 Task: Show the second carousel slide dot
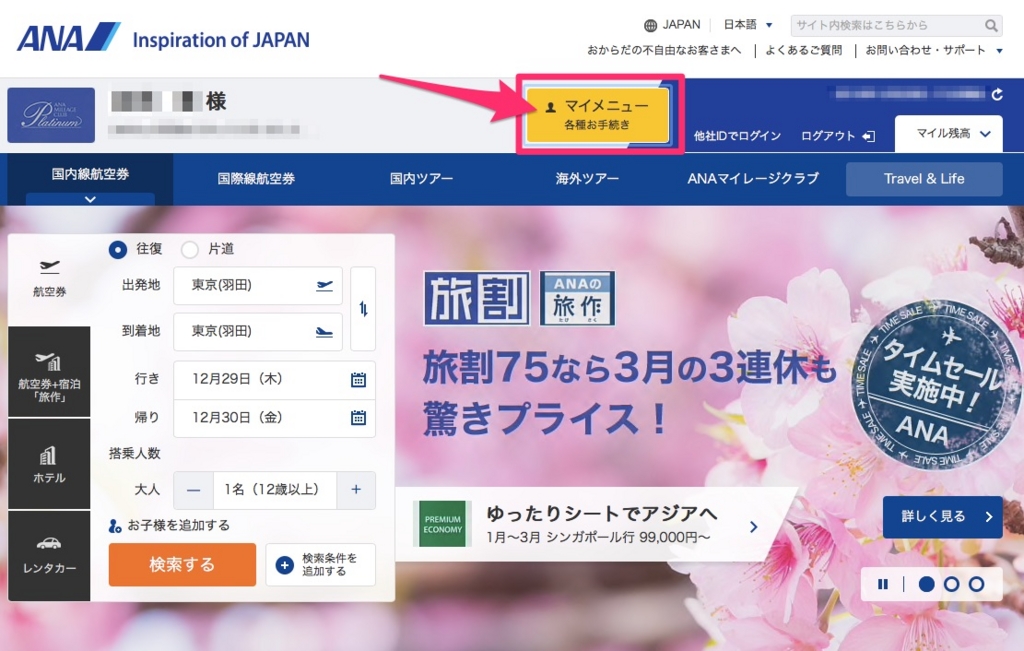(952, 584)
